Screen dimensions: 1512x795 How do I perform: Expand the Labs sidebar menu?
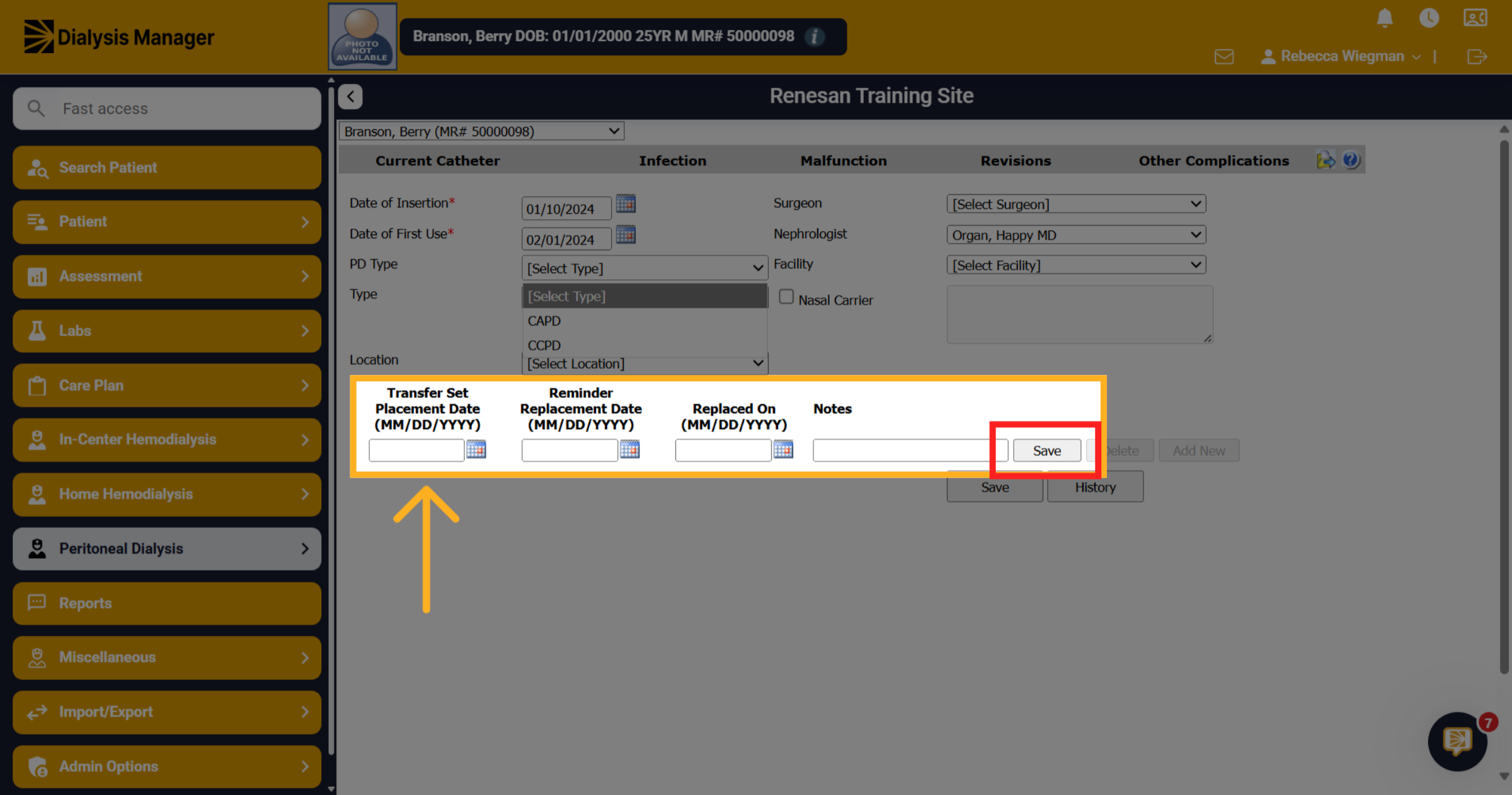[x=166, y=331]
